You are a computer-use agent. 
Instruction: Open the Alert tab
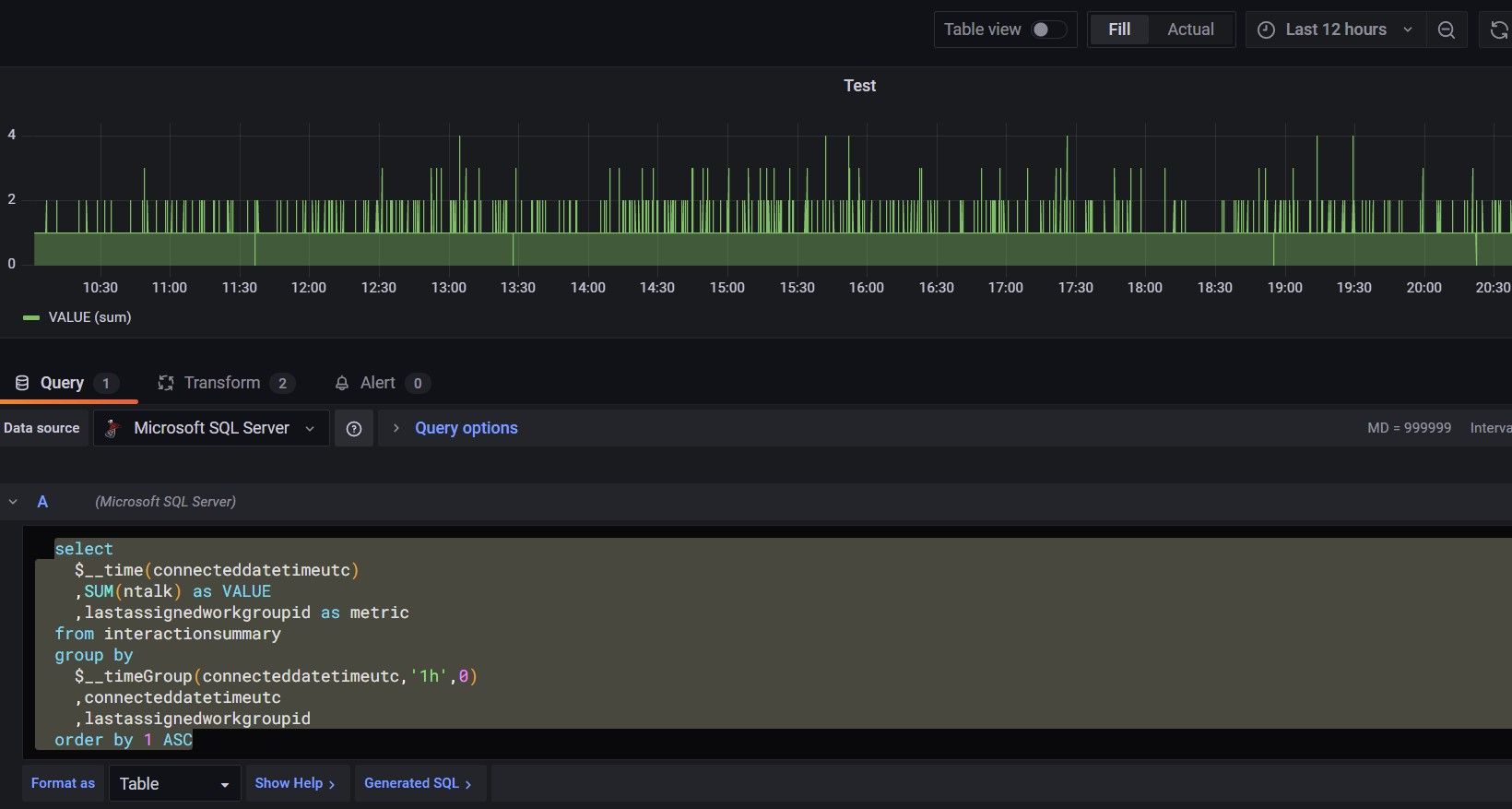coord(377,383)
